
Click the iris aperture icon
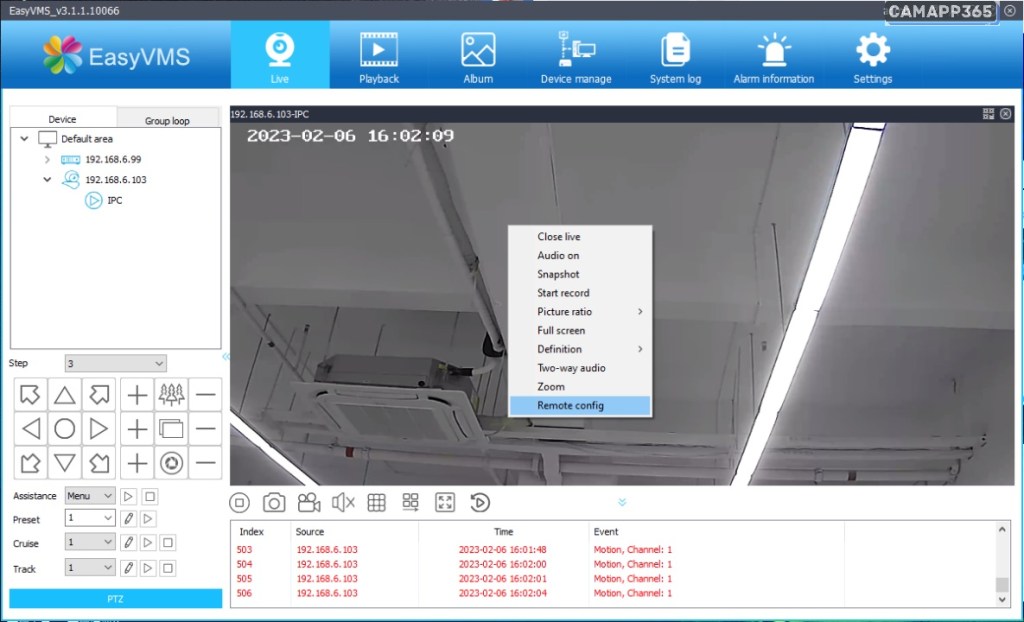[171, 462]
